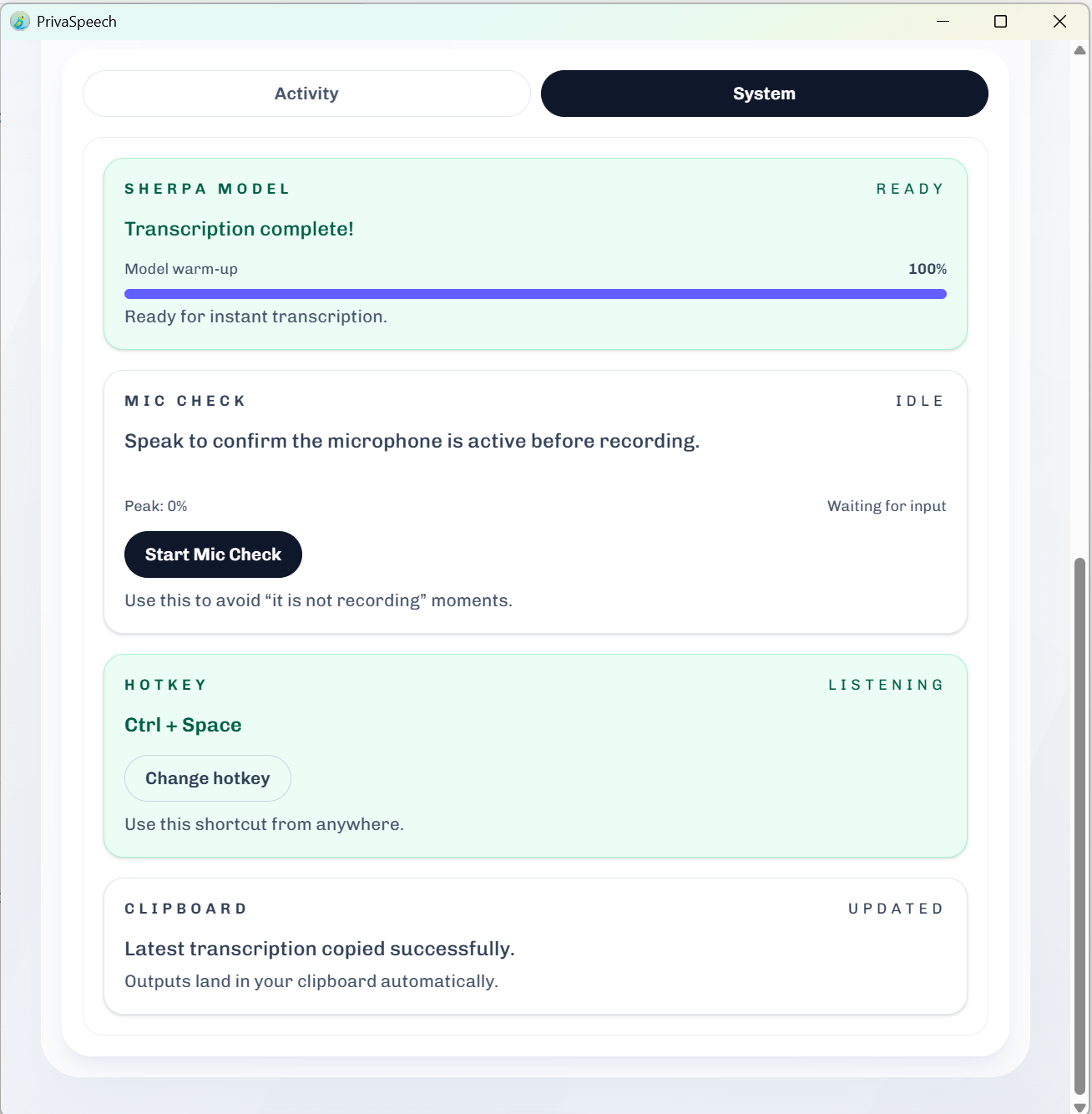The width and height of the screenshot is (1092, 1114).
Task: Click the Model warm-up progress bar
Action: tap(534, 294)
